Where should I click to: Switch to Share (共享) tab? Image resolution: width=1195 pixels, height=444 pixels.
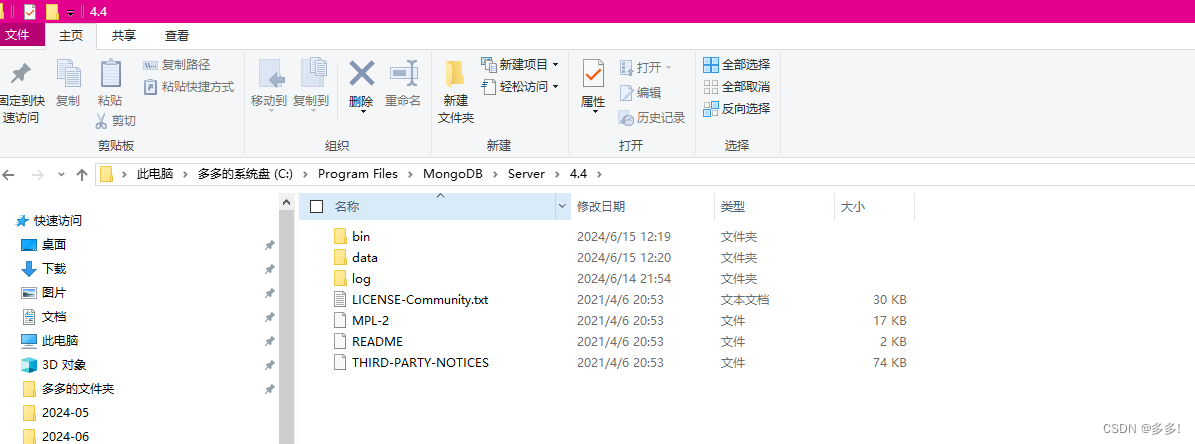(123, 35)
